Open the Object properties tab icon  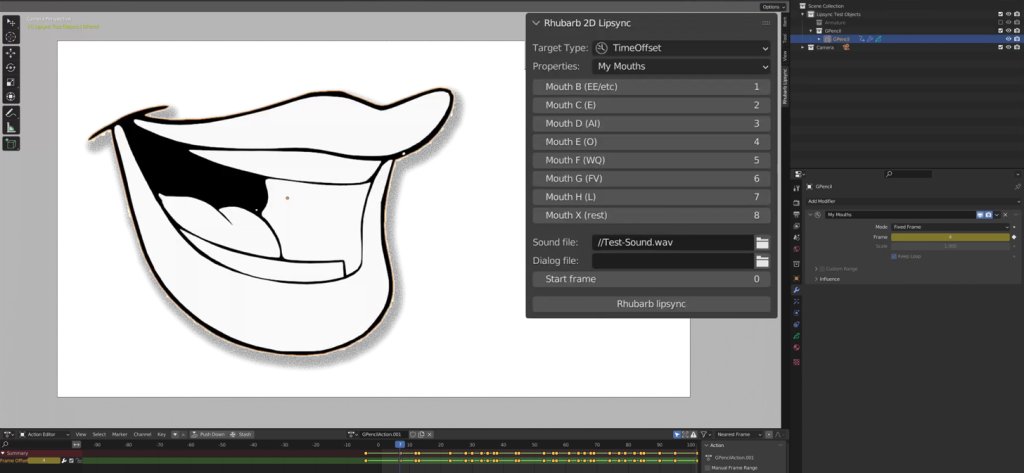[x=797, y=278]
